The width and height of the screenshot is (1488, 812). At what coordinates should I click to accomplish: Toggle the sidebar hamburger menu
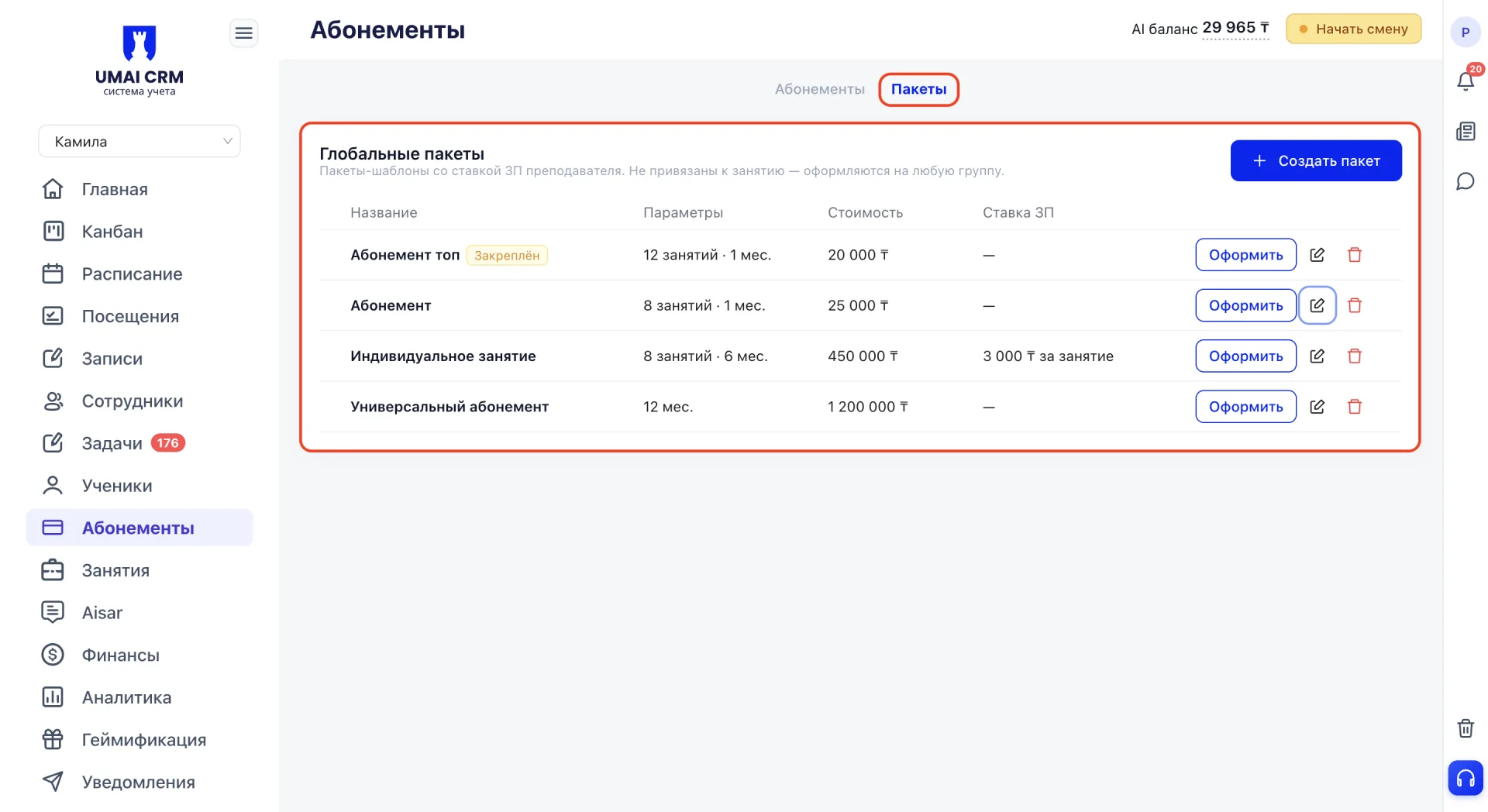point(243,33)
